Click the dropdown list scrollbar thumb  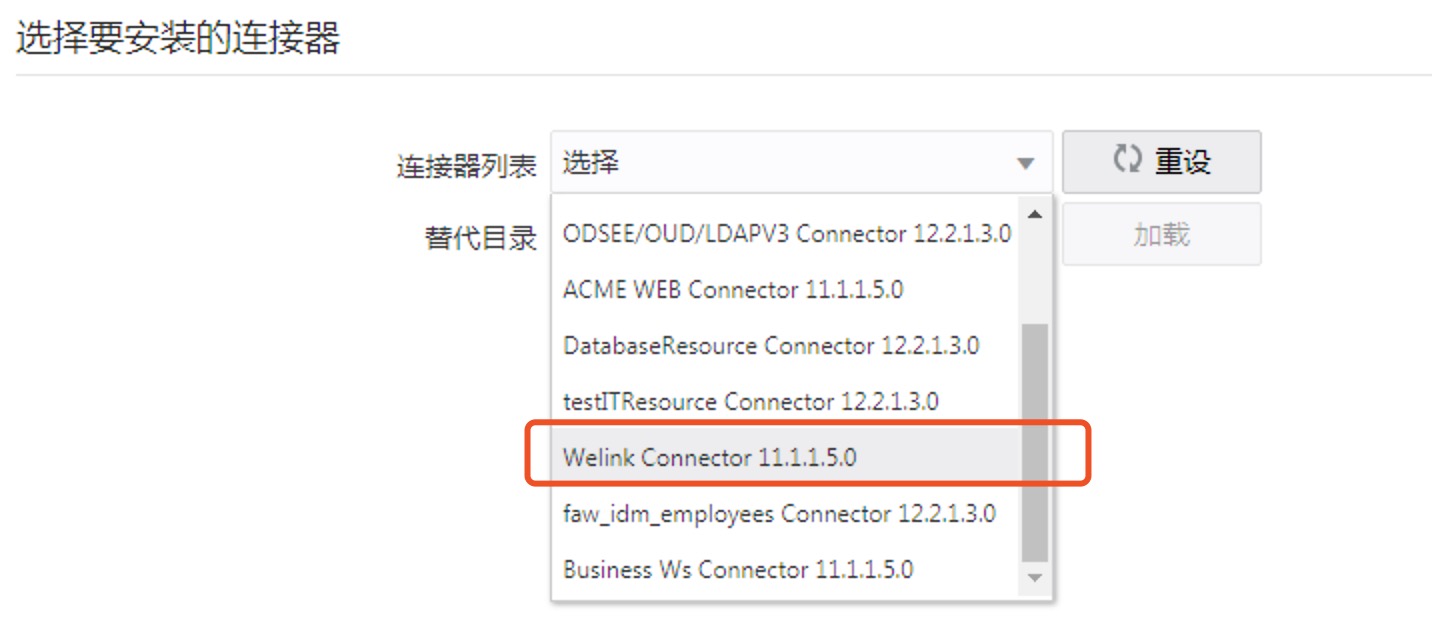pos(1035,443)
